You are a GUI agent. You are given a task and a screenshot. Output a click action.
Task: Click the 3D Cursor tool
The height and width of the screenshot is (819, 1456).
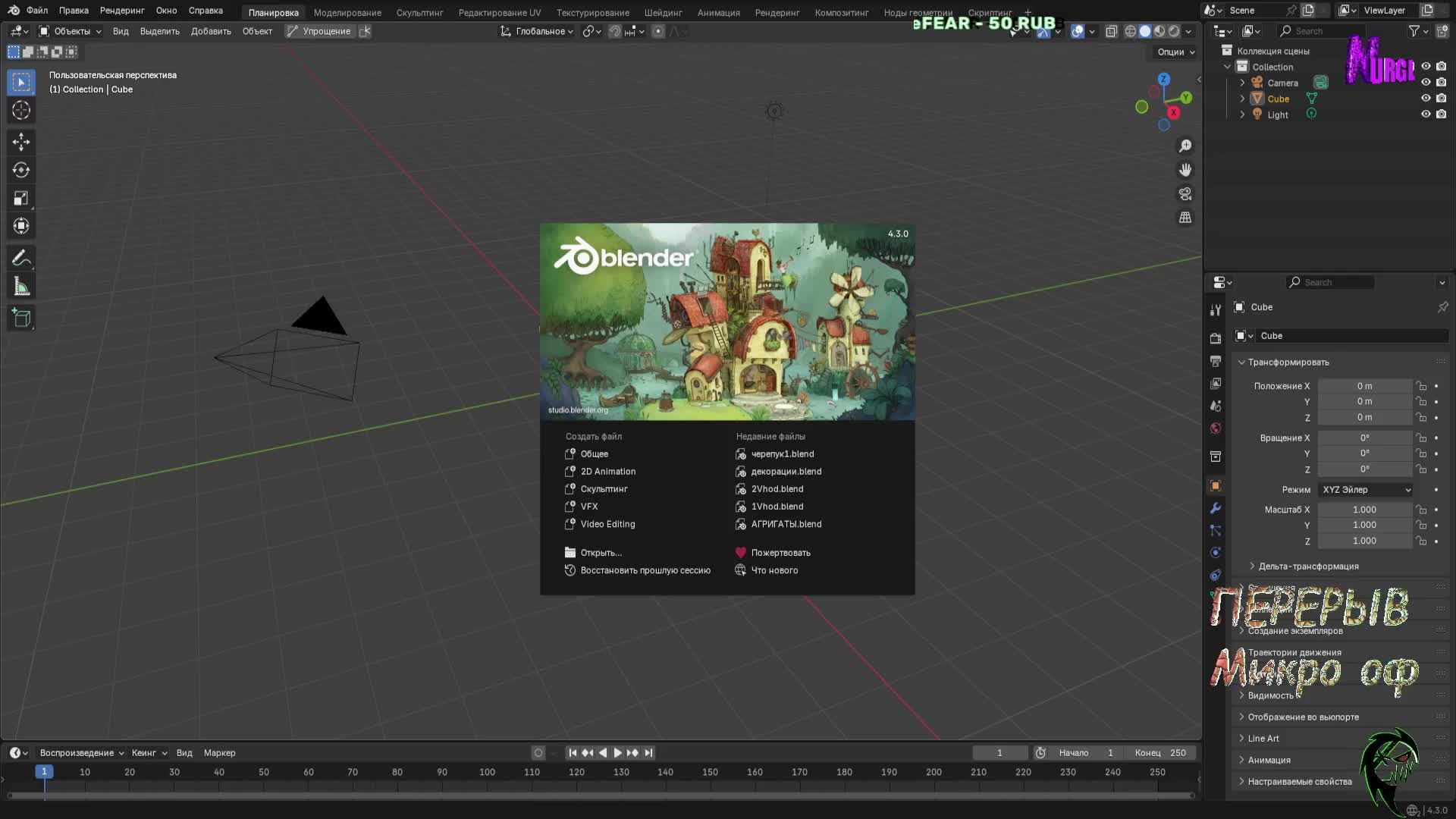[21, 111]
